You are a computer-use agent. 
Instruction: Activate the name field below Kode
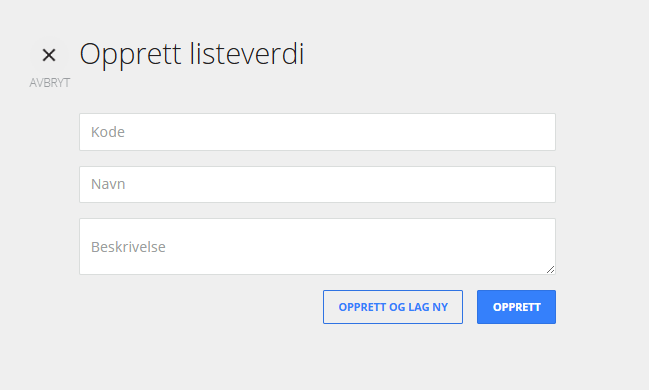[x=317, y=185]
